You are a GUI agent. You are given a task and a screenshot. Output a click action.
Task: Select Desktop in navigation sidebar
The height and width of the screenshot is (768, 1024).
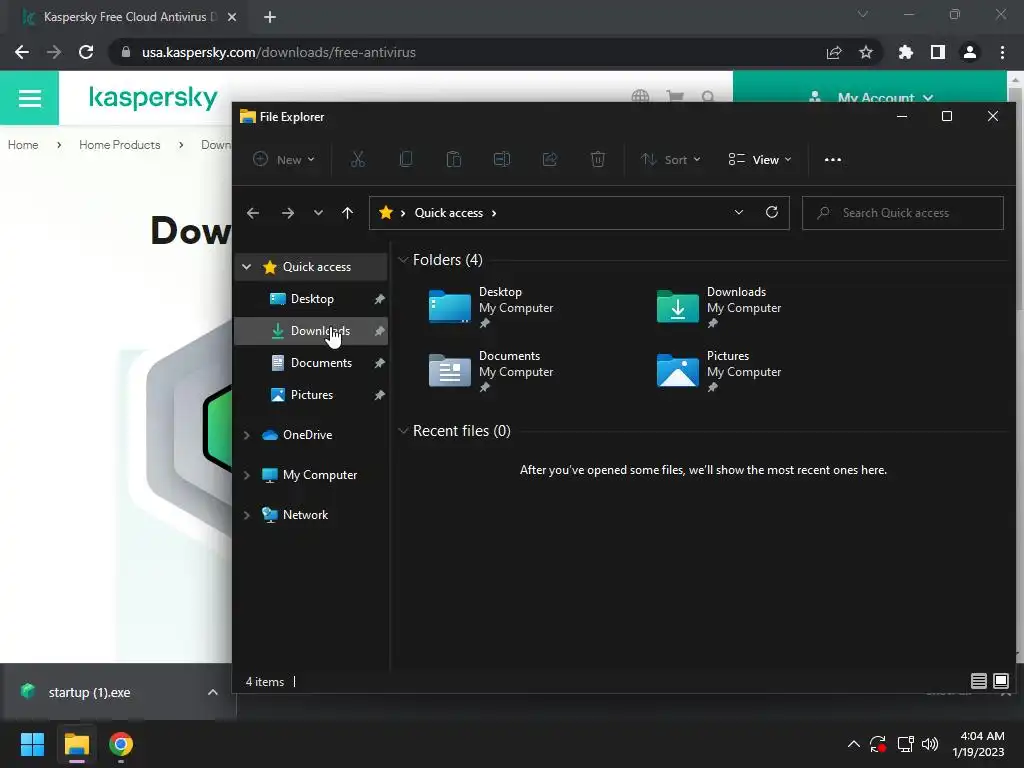[x=311, y=299]
